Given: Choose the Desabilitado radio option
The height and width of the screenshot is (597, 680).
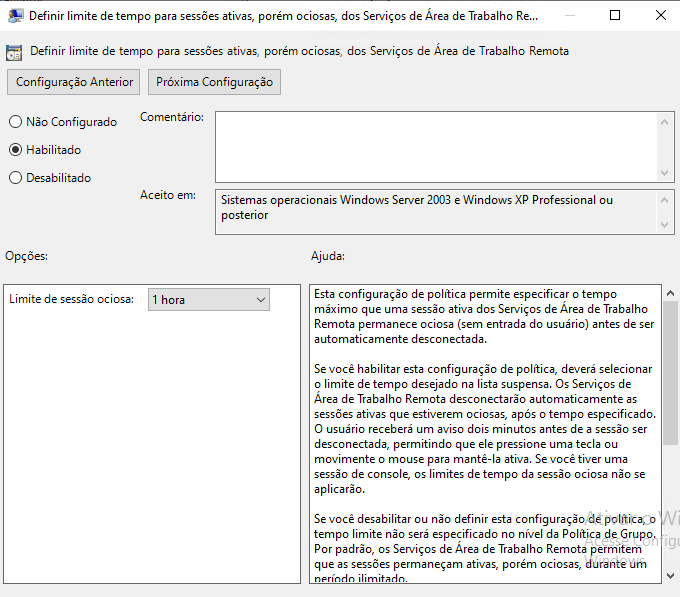Looking at the screenshot, I should click(x=15, y=178).
